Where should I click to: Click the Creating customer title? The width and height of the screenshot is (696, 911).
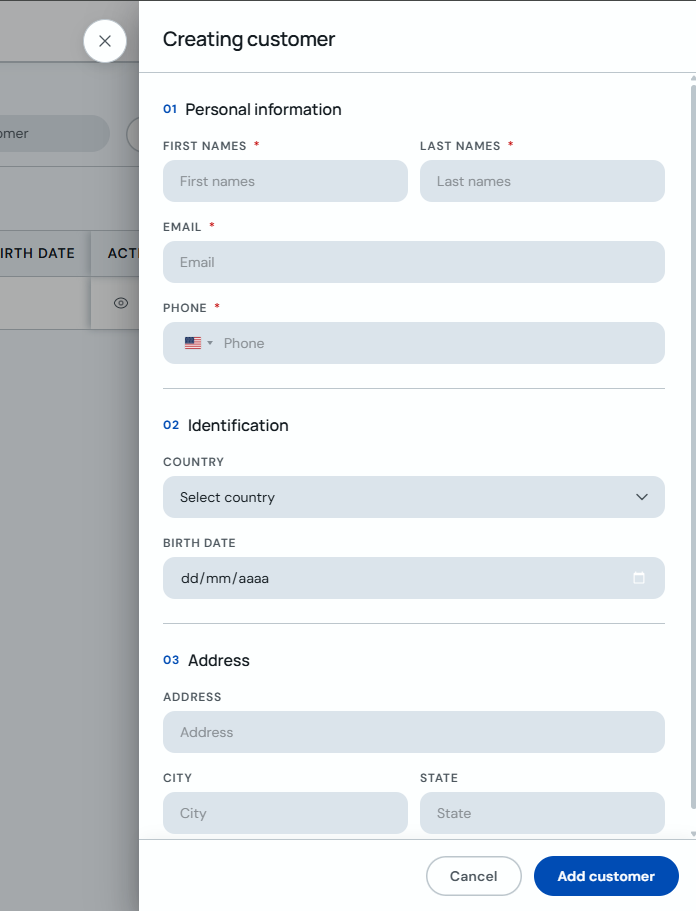pyautogui.click(x=249, y=39)
